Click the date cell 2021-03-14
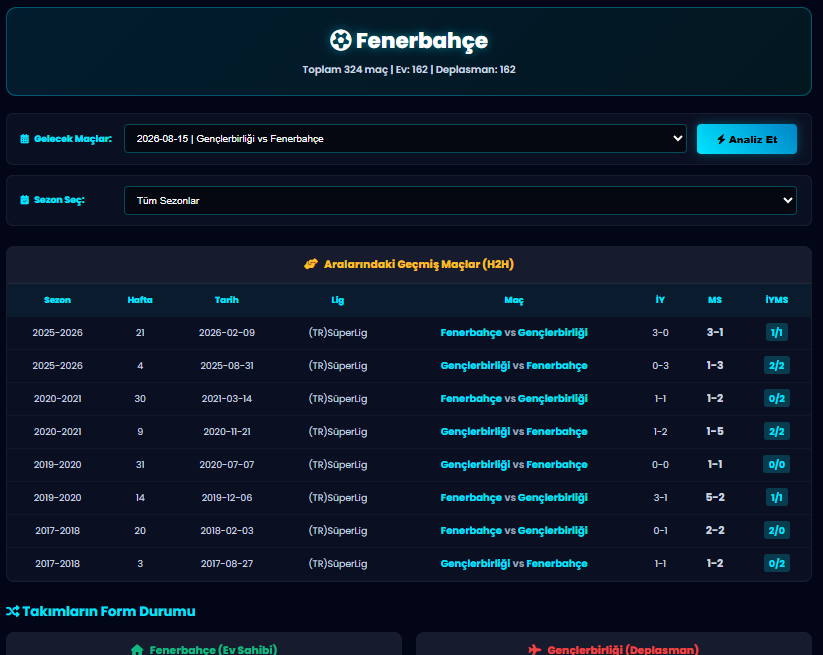Screen dimensions: 823x655 pyautogui.click(x=227, y=399)
